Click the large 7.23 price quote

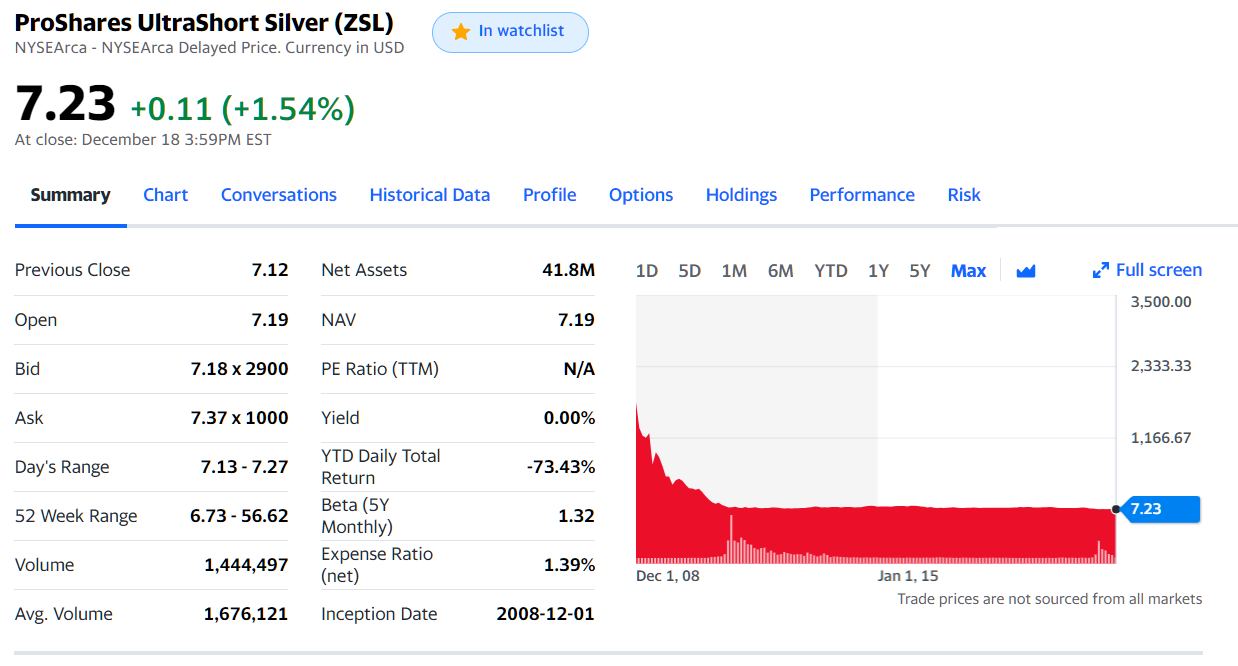click(66, 103)
